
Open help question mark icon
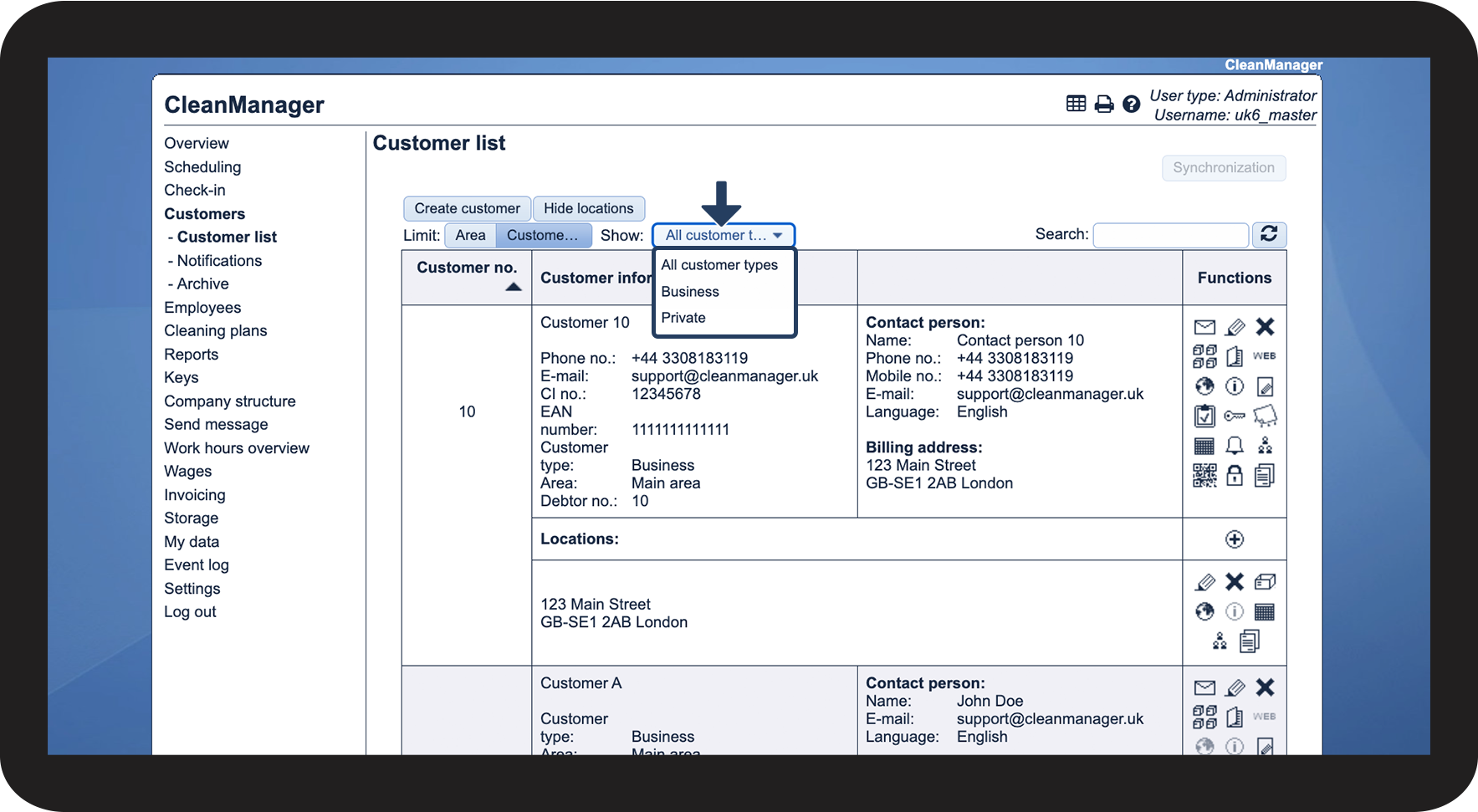(x=1131, y=104)
